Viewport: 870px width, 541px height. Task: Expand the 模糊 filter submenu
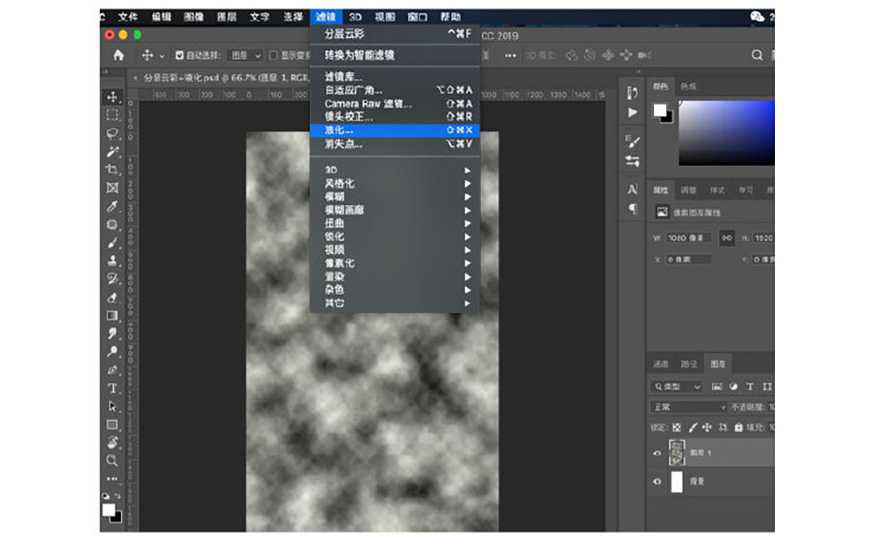click(335, 197)
